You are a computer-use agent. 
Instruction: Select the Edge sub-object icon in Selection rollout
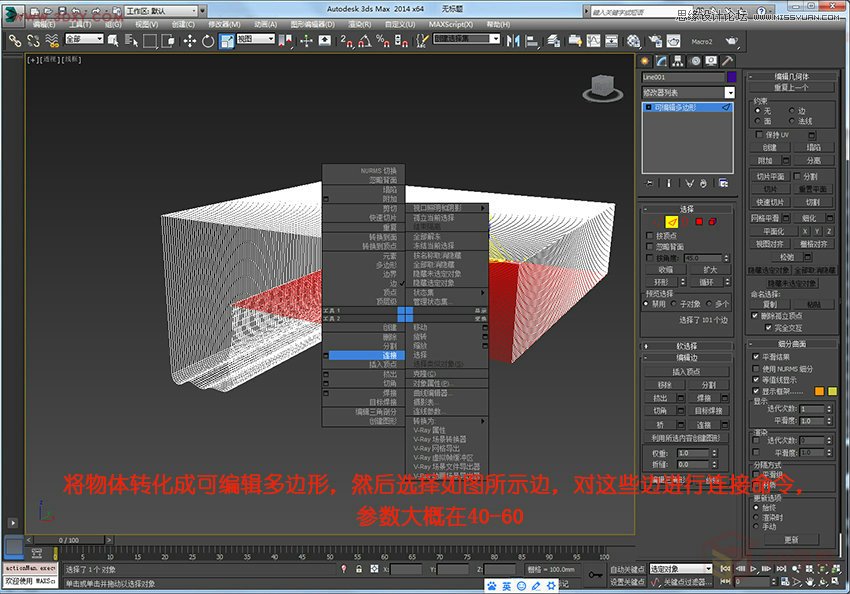[x=671, y=221]
